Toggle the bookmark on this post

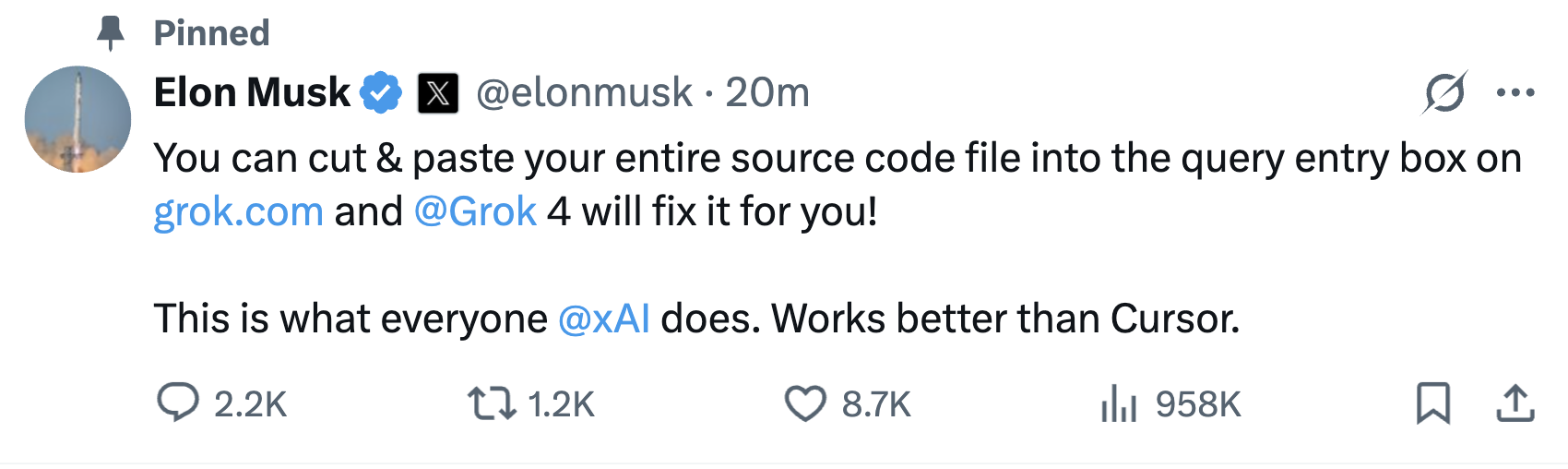(x=1433, y=403)
